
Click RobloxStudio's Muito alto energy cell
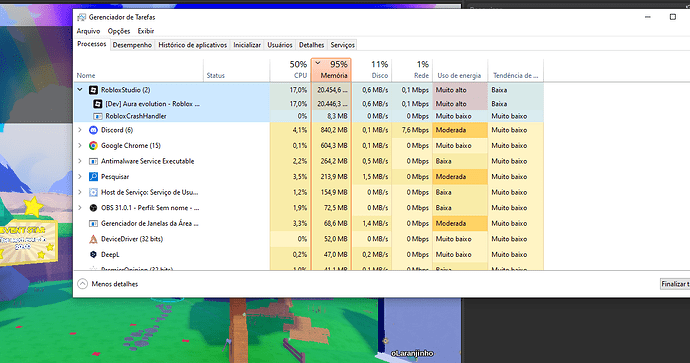(460, 90)
